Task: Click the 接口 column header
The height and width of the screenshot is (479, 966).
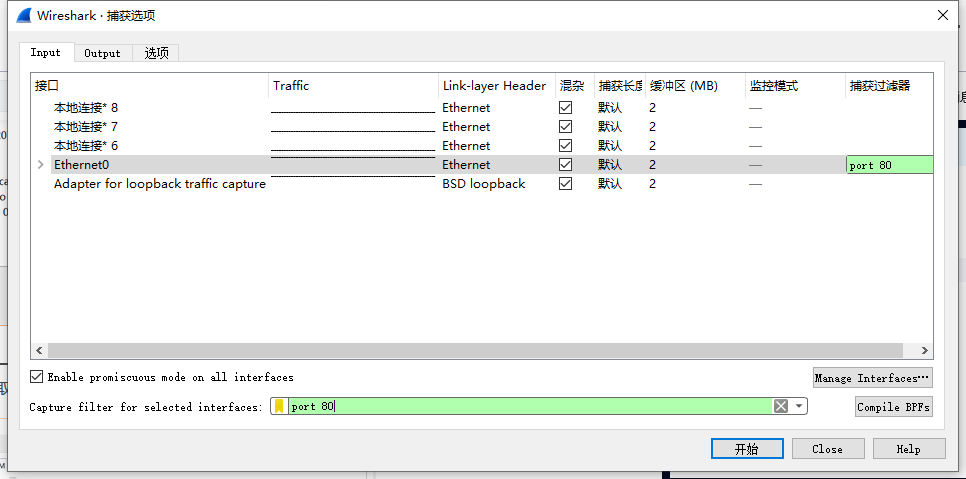Action: [150, 86]
